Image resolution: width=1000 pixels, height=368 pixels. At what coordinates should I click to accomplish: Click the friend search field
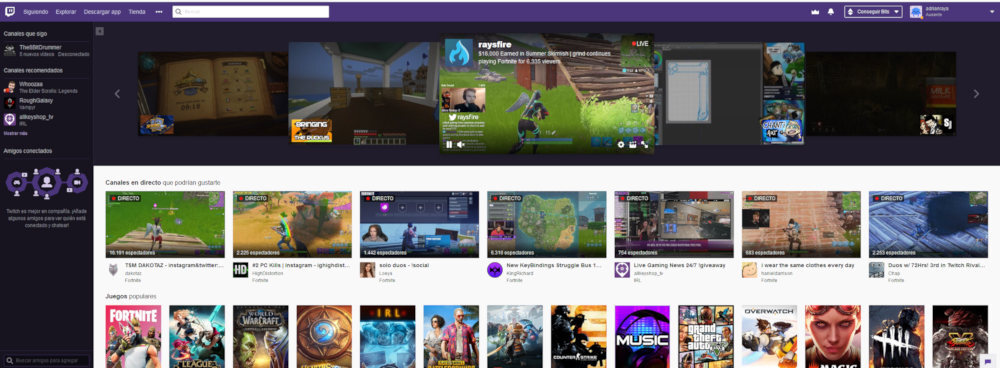(46, 360)
